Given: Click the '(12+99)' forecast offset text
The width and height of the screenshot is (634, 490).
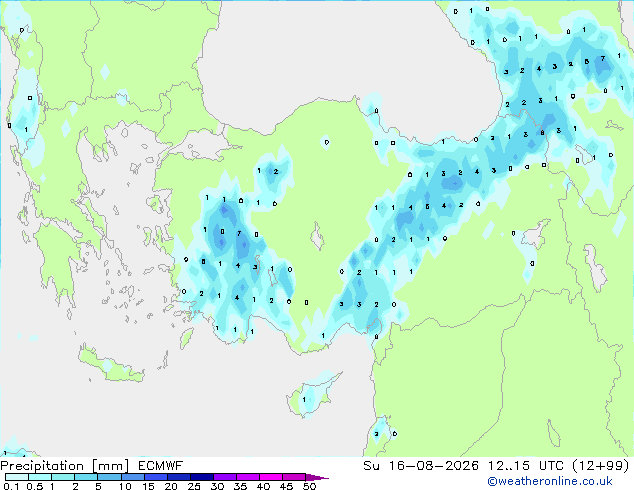Looking at the screenshot, I should pyautogui.click(x=601, y=466).
